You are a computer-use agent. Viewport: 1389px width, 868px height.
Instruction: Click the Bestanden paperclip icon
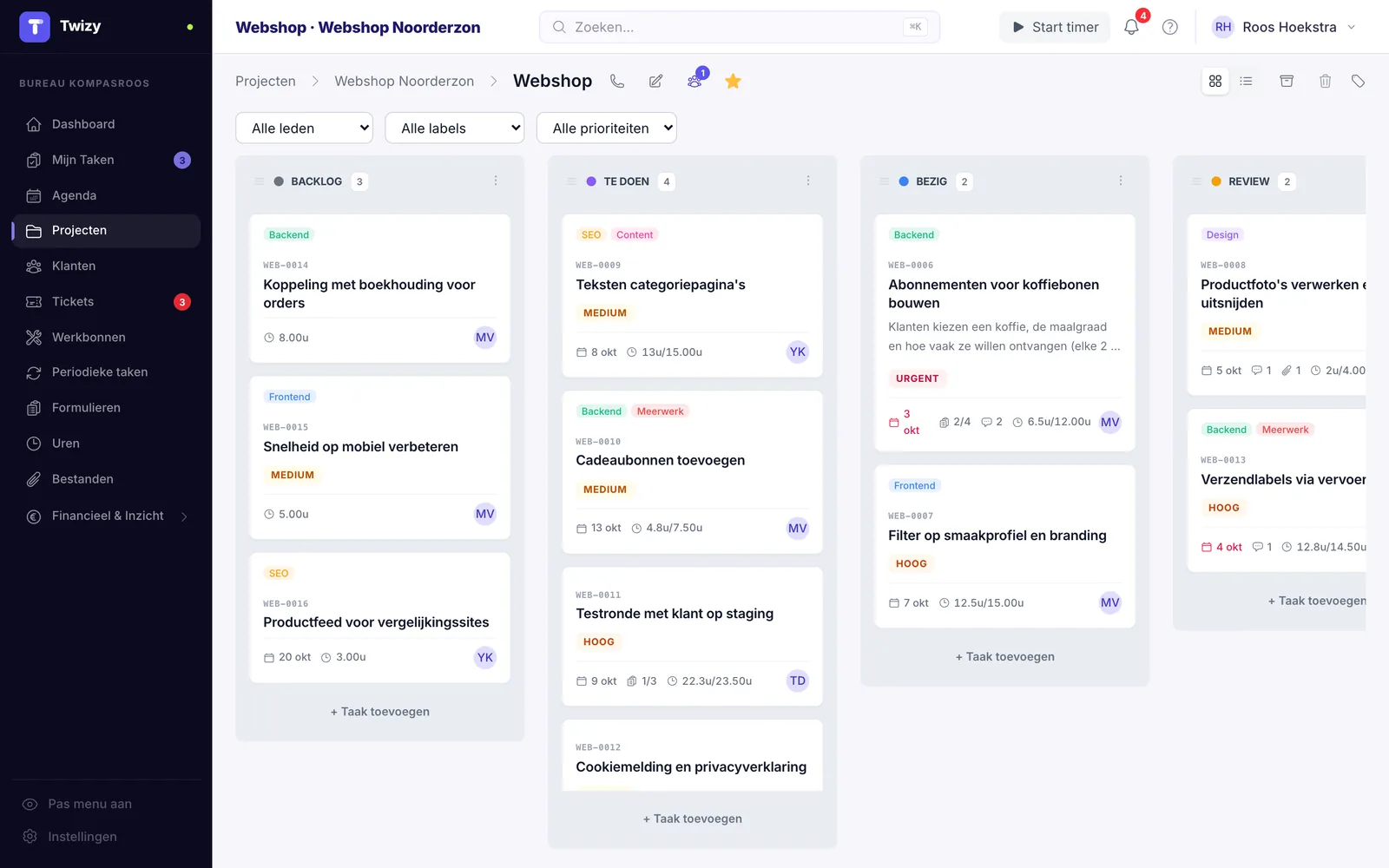coord(34,479)
